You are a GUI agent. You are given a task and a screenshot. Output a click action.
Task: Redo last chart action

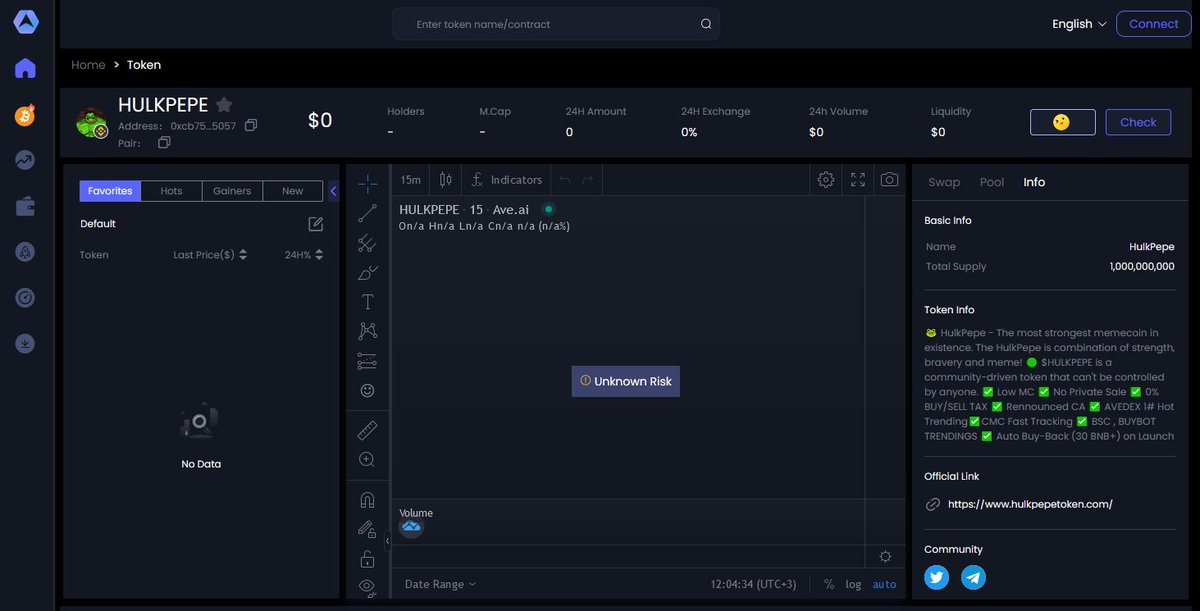pyautogui.click(x=588, y=180)
